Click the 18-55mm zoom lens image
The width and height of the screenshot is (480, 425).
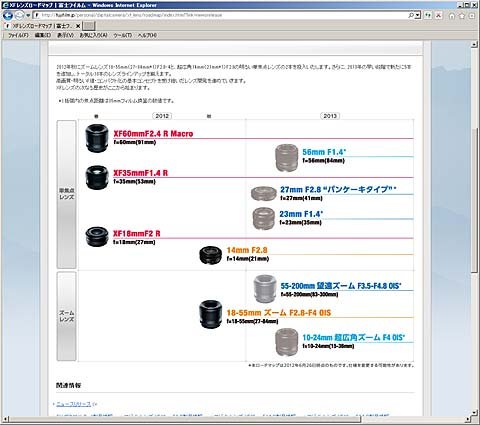[210, 314]
